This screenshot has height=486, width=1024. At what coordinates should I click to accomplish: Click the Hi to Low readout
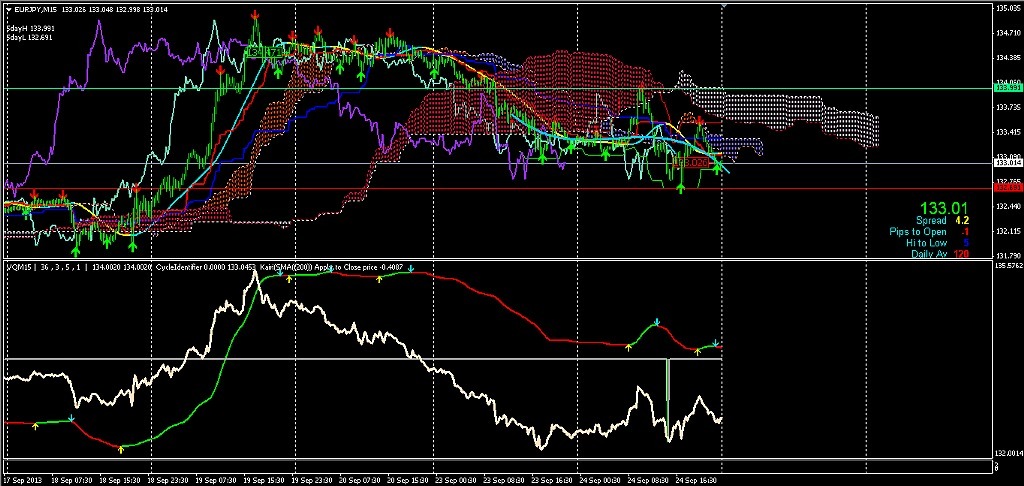tap(937, 242)
